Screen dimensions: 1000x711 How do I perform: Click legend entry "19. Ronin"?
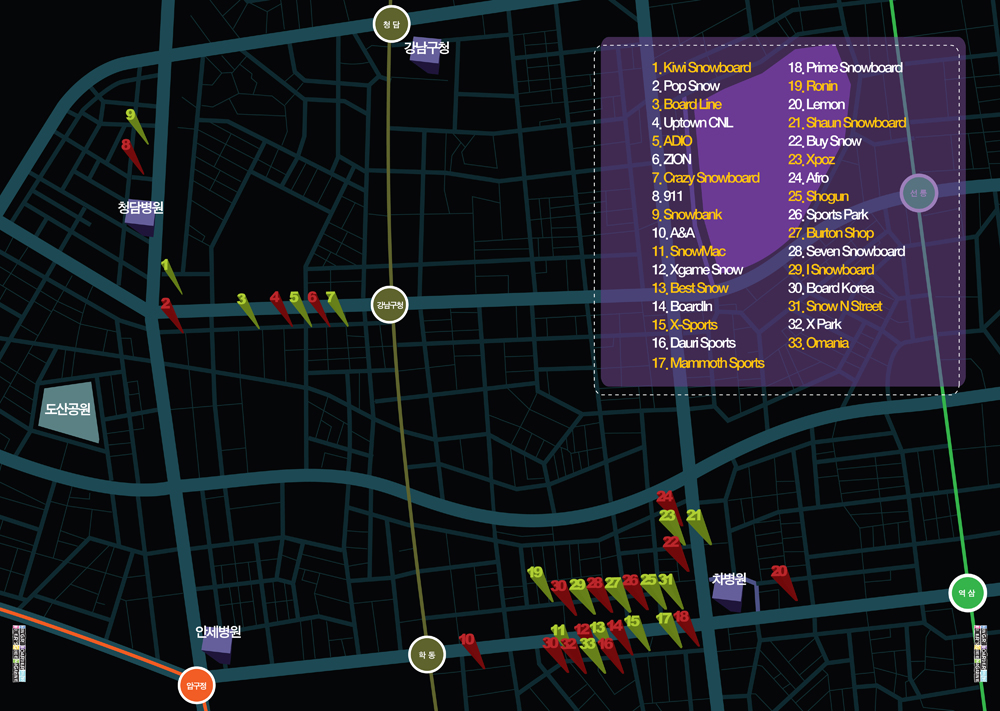(812, 86)
